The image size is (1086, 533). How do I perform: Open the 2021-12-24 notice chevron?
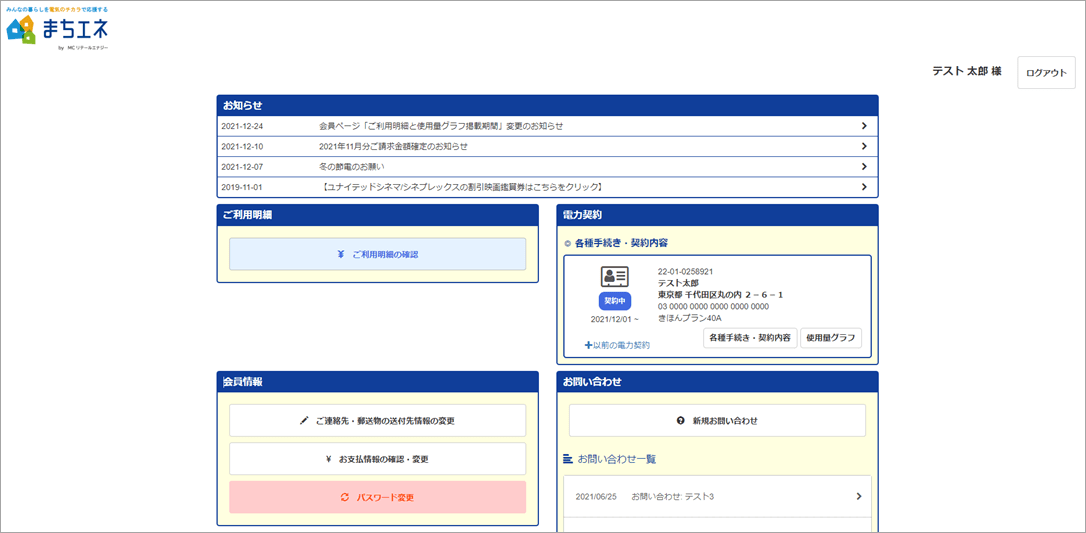pyautogui.click(x=864, y=126)
